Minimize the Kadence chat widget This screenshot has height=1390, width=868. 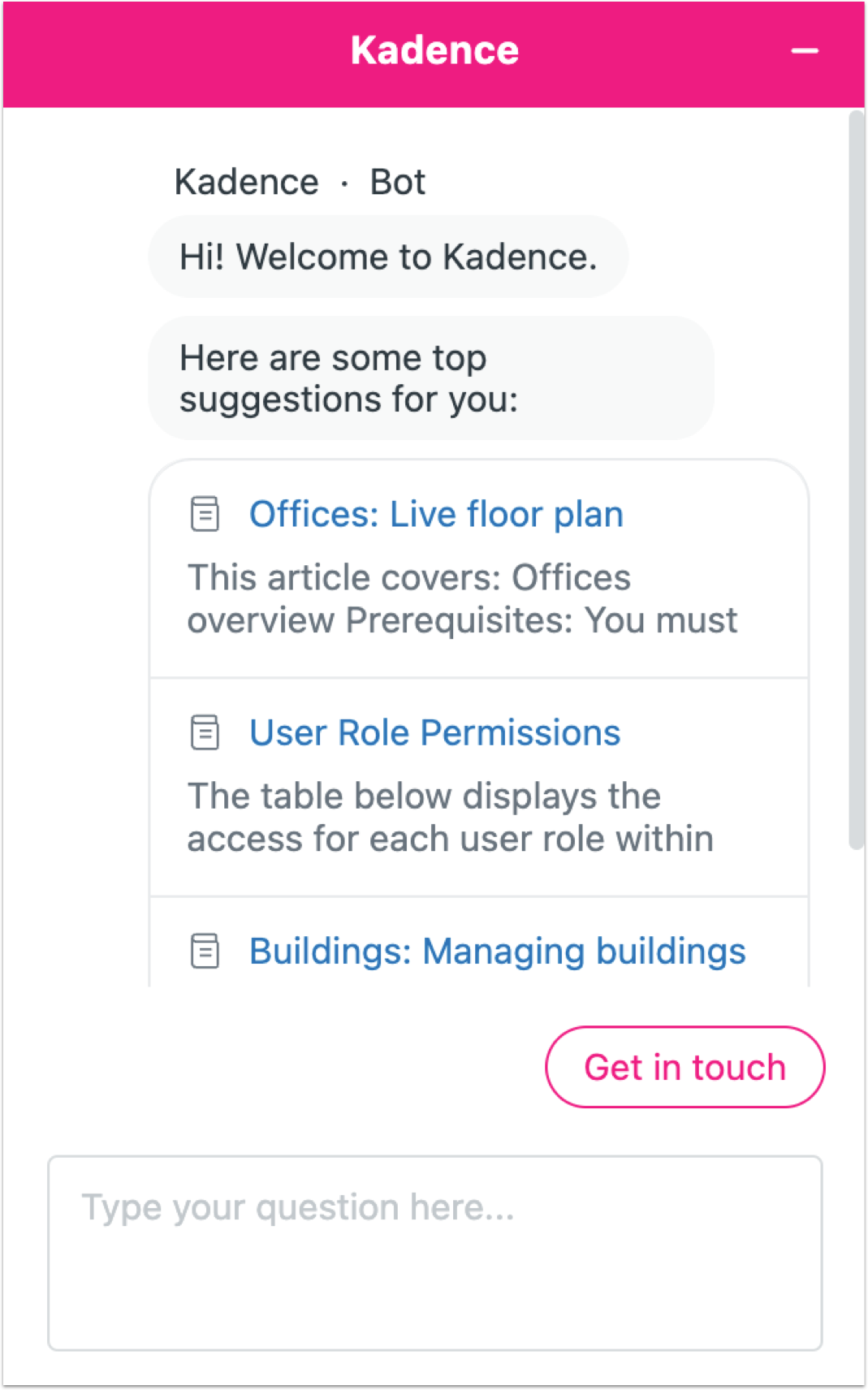[x=804, y=51]
